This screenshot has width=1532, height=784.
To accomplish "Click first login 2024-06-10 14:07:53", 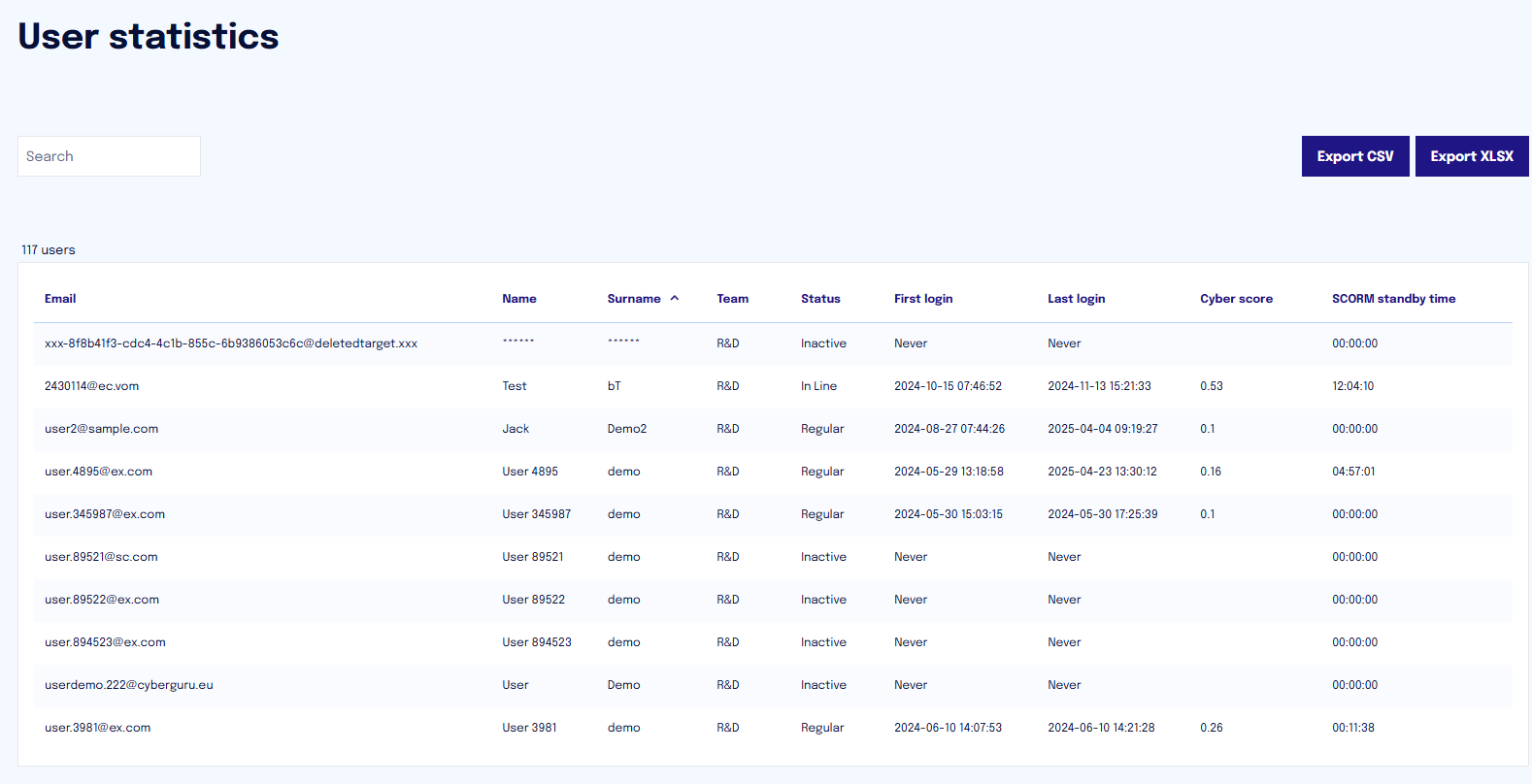I will tap(949, 728).
